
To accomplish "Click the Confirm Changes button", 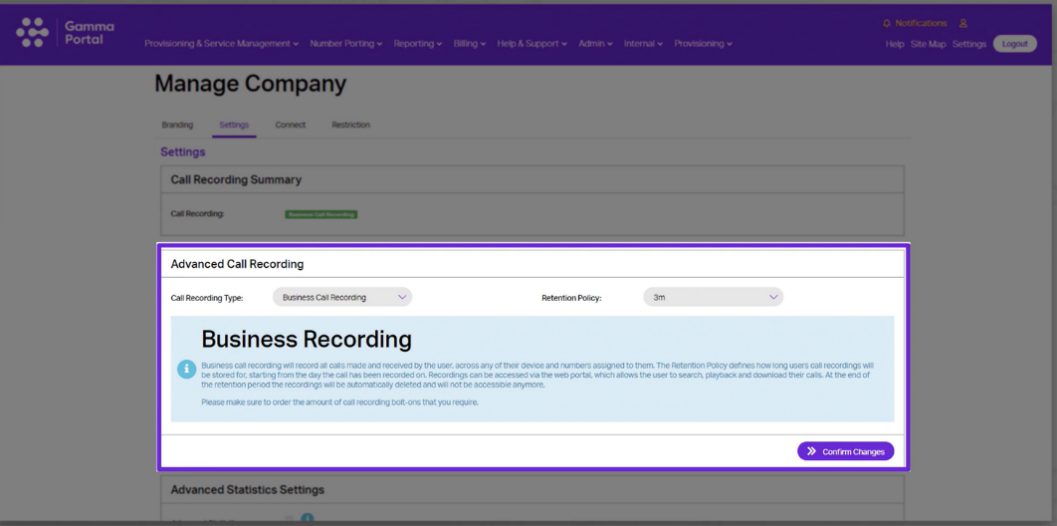I will pos(845,451).
